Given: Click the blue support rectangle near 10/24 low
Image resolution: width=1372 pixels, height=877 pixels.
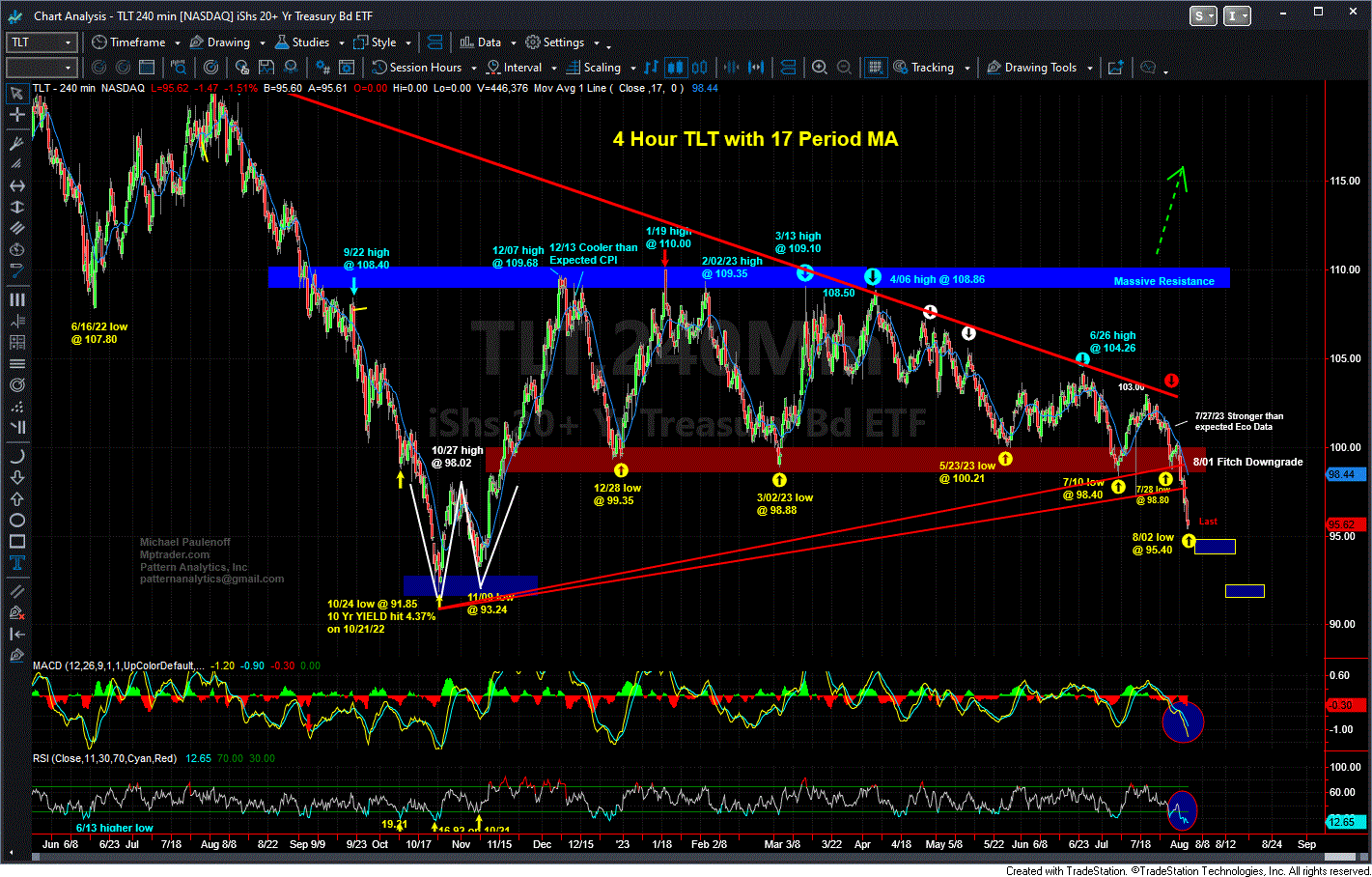Looking at the screenshot, I should coord(470,585).
